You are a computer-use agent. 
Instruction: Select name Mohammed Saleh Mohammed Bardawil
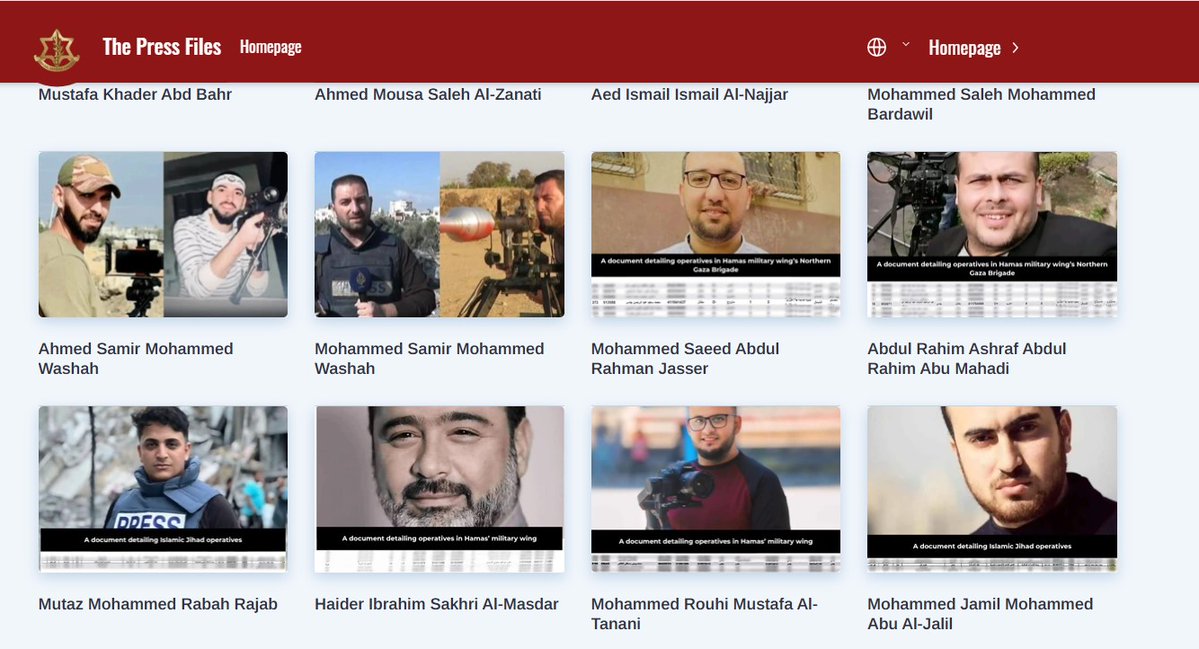(x=981, y=105)
